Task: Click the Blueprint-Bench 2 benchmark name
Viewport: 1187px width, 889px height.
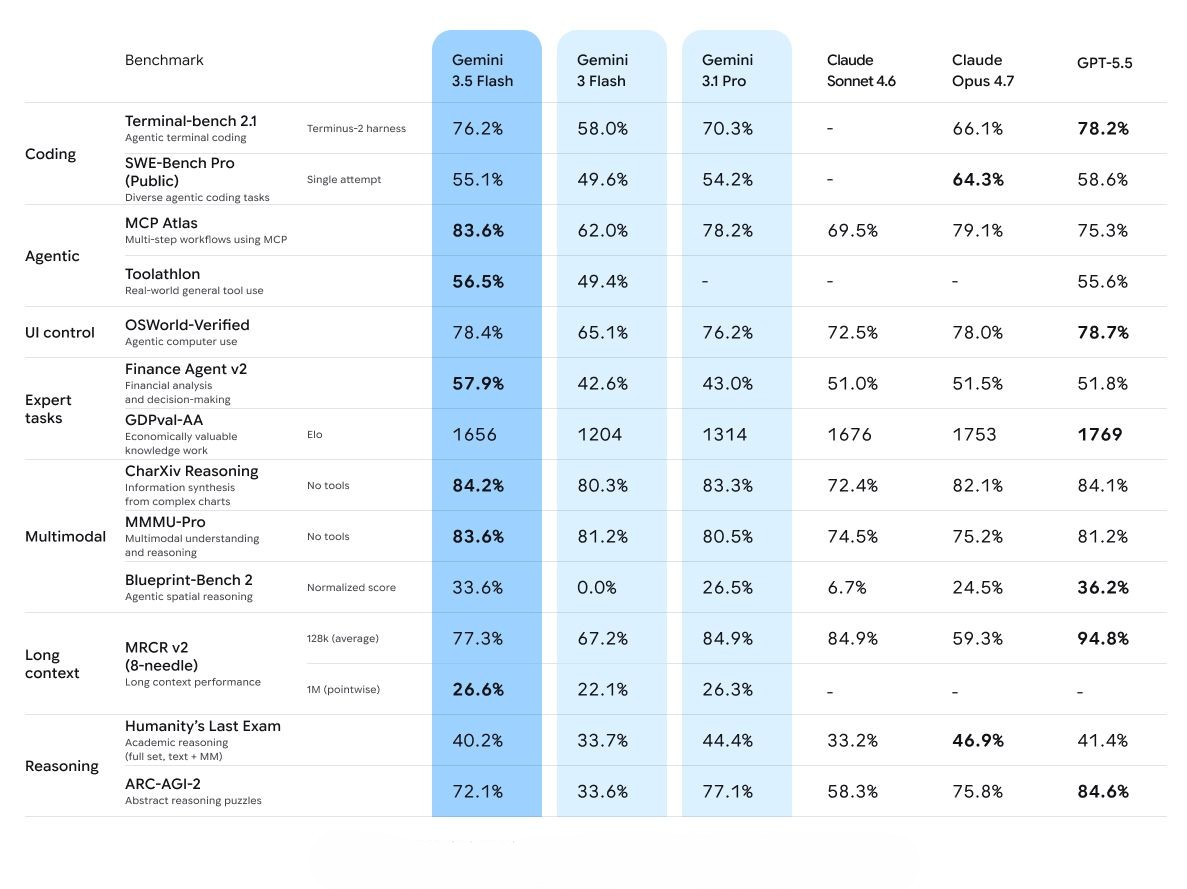Action: pos(188,580)
